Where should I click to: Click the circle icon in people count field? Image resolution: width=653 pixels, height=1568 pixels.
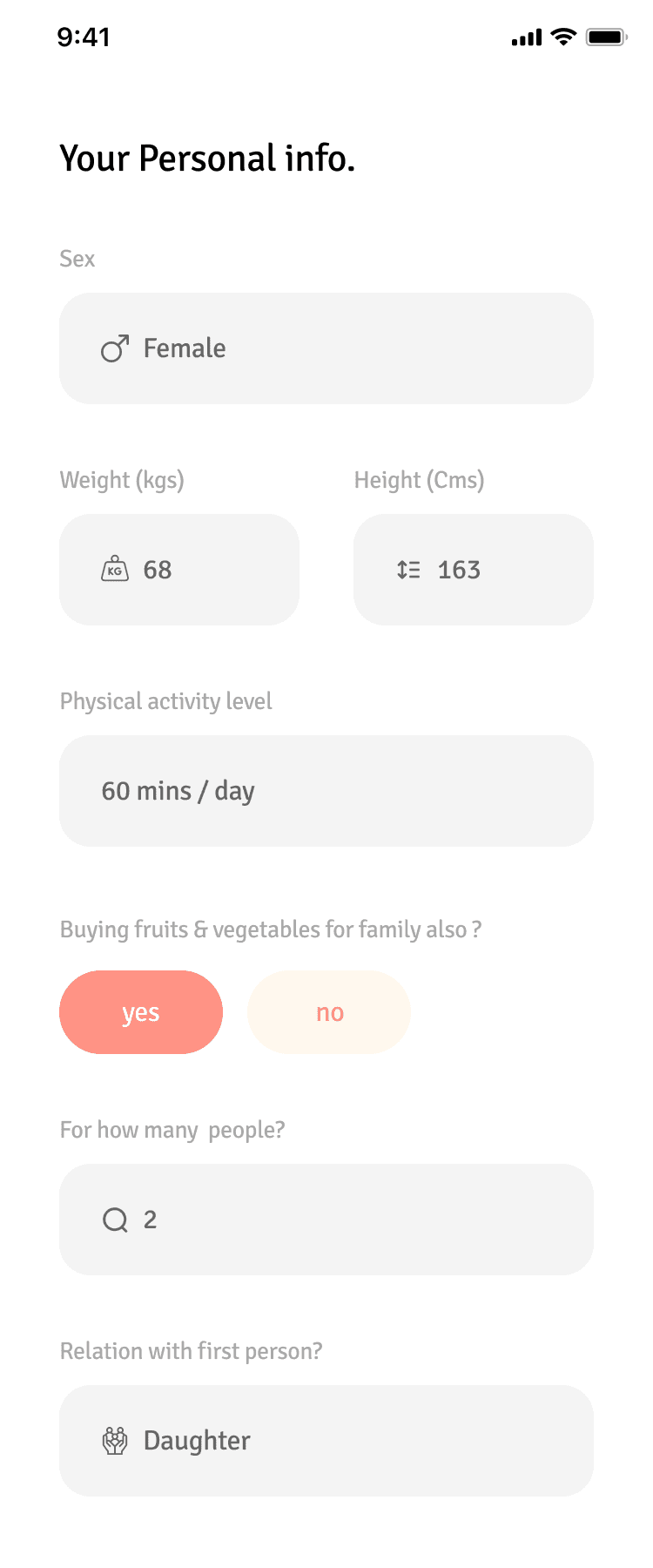115,1220
